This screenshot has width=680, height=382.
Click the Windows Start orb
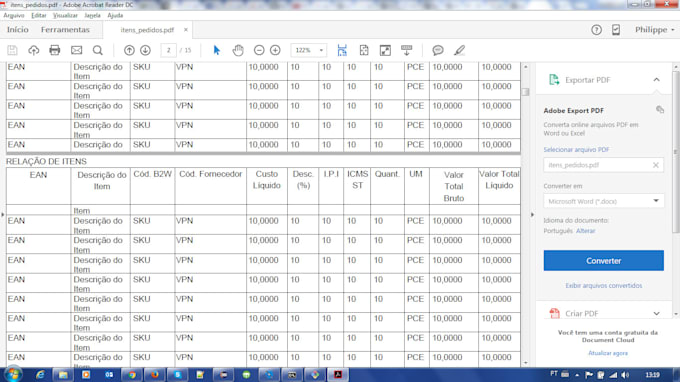coord(13,374)
